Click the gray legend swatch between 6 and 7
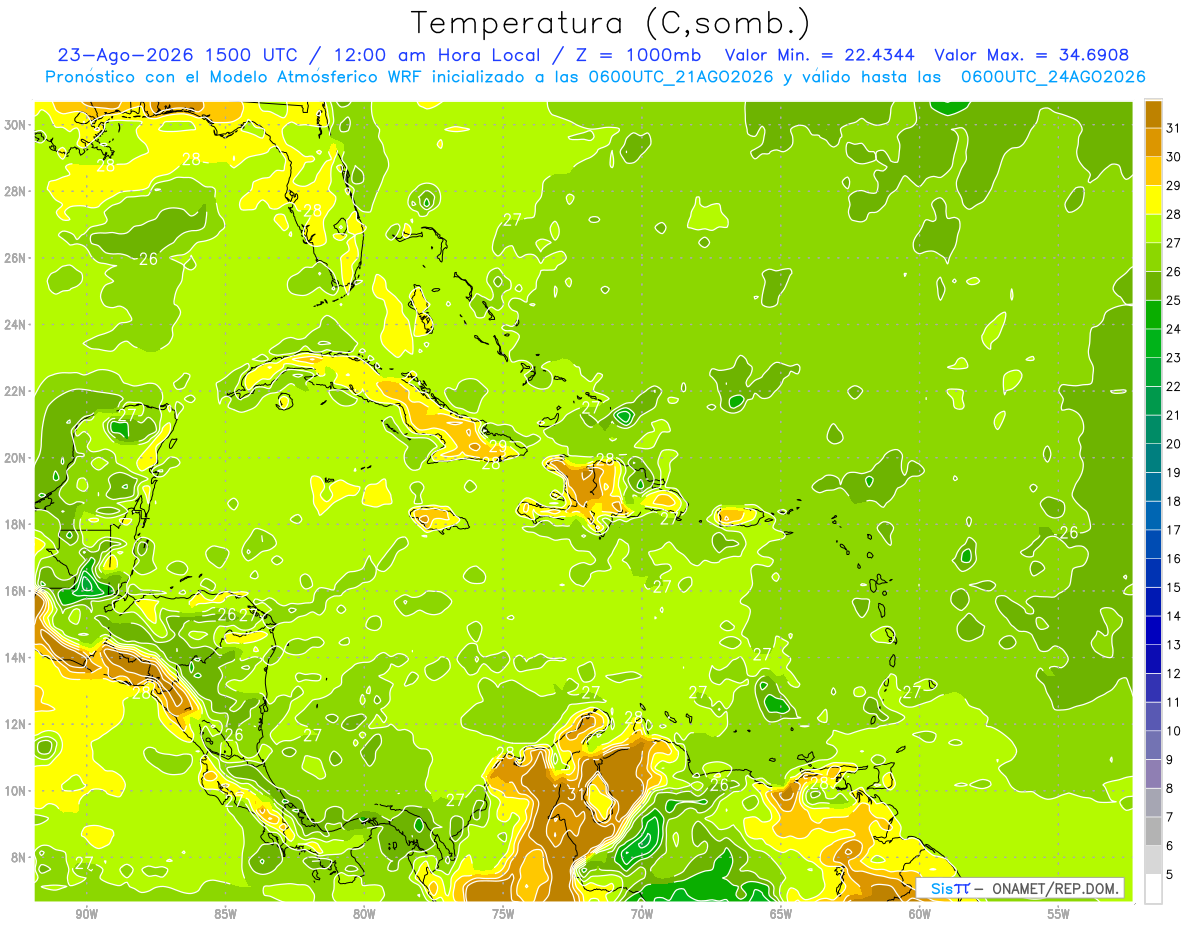Screen dimensions: 1200x927 (x=1154, y=831)
